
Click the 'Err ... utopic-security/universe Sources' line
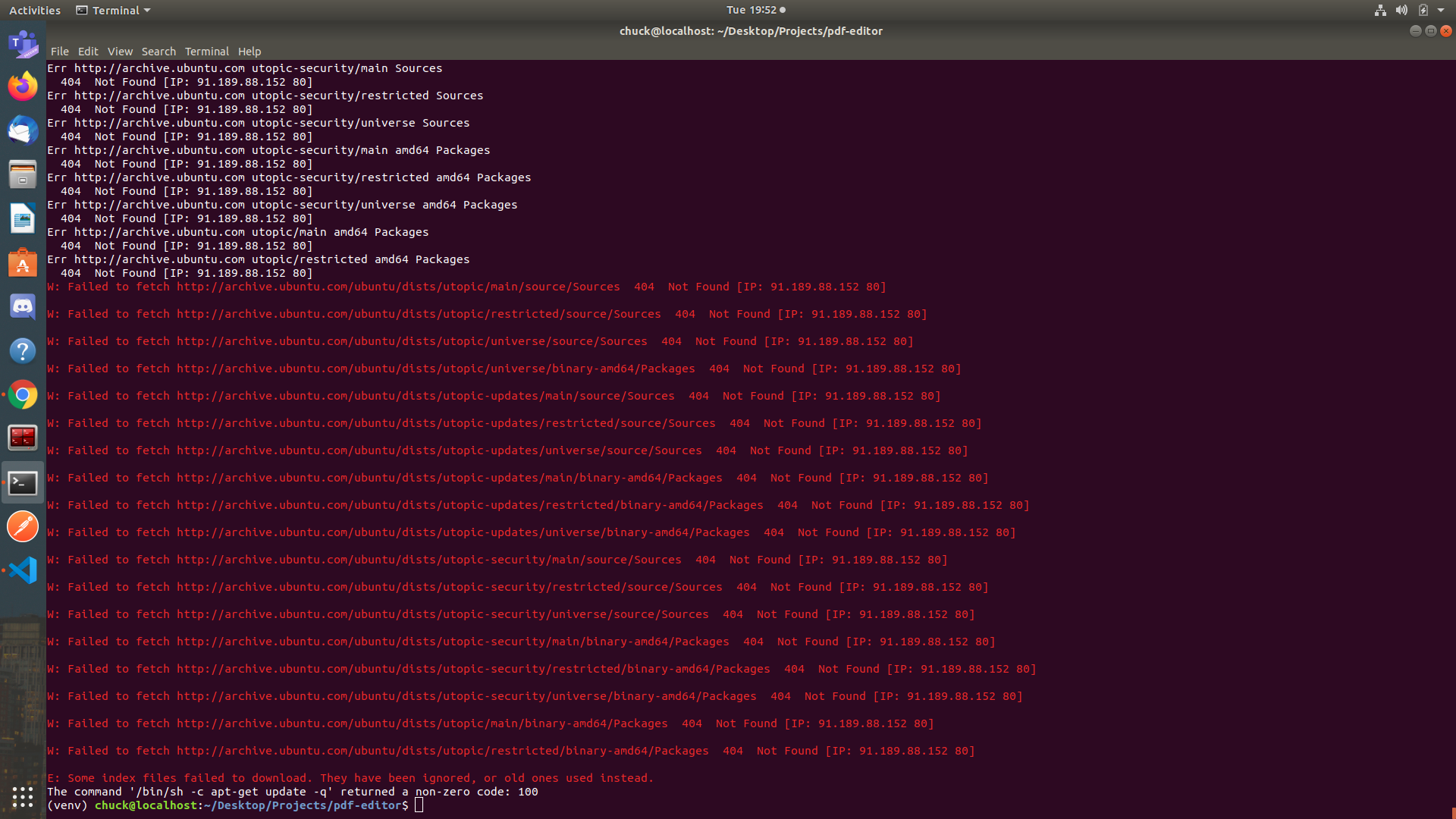[259, 123]
